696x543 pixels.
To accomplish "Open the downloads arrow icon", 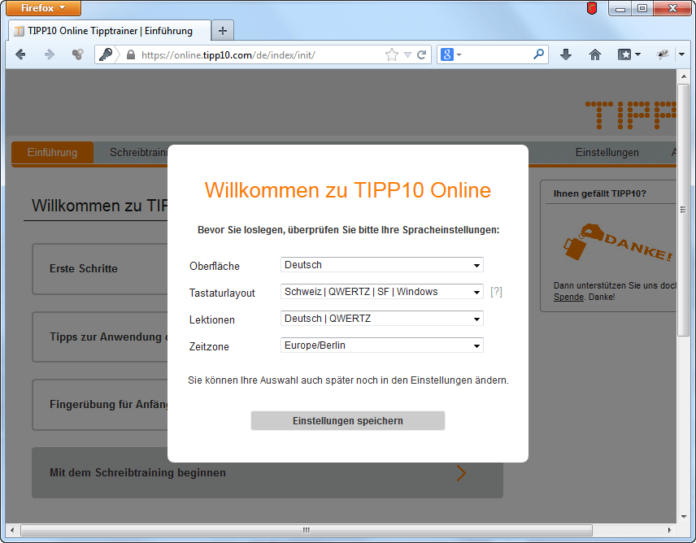I will click(x=566, y=55).
